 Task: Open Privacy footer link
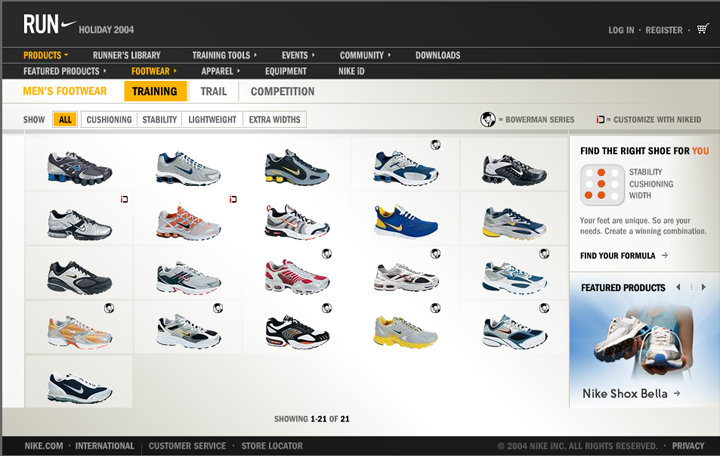coord(688,446)
